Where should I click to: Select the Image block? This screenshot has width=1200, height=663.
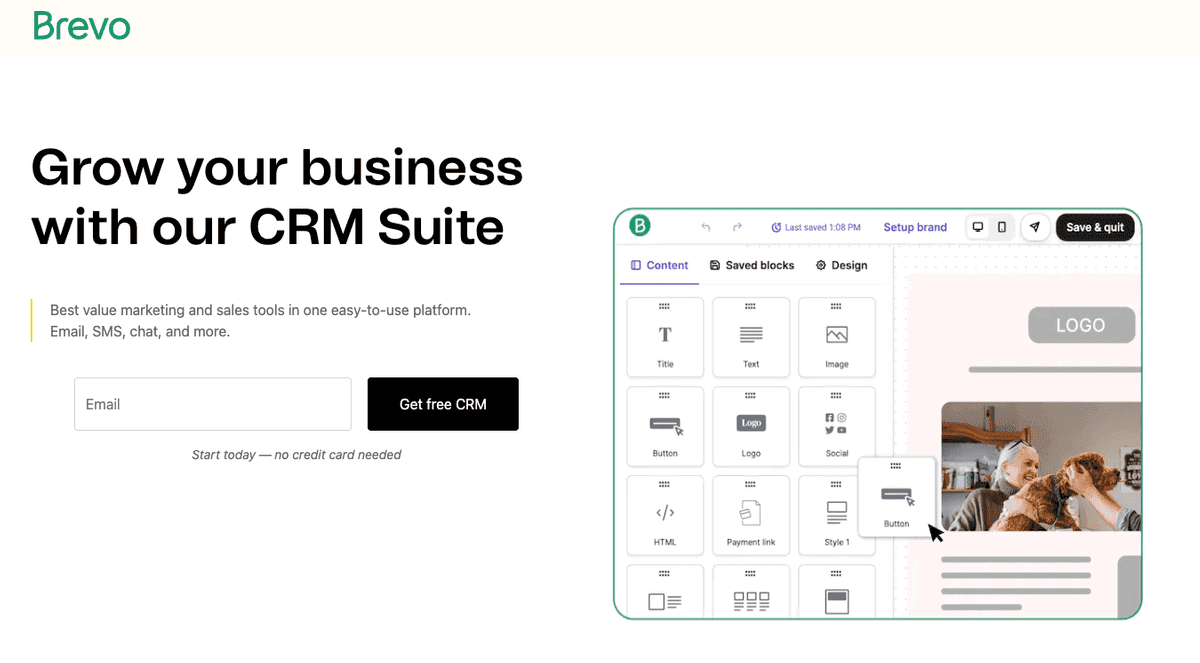(x=837, y=337)
